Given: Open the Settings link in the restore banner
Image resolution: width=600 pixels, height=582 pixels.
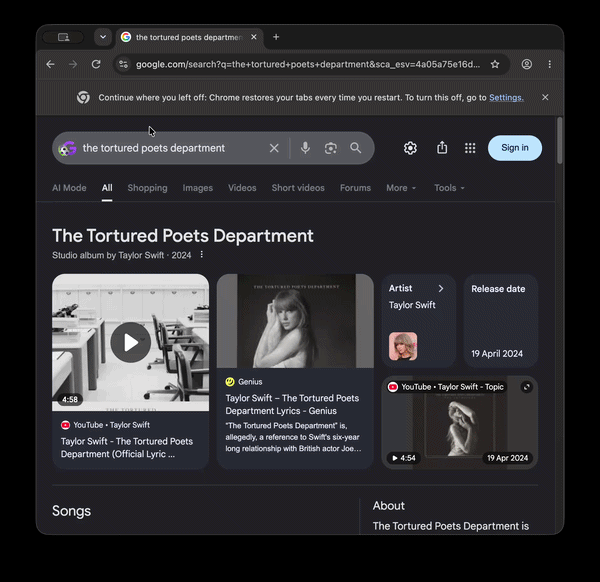Looking at the screenshot, I should pyautogui.click(x=506, y=98).
